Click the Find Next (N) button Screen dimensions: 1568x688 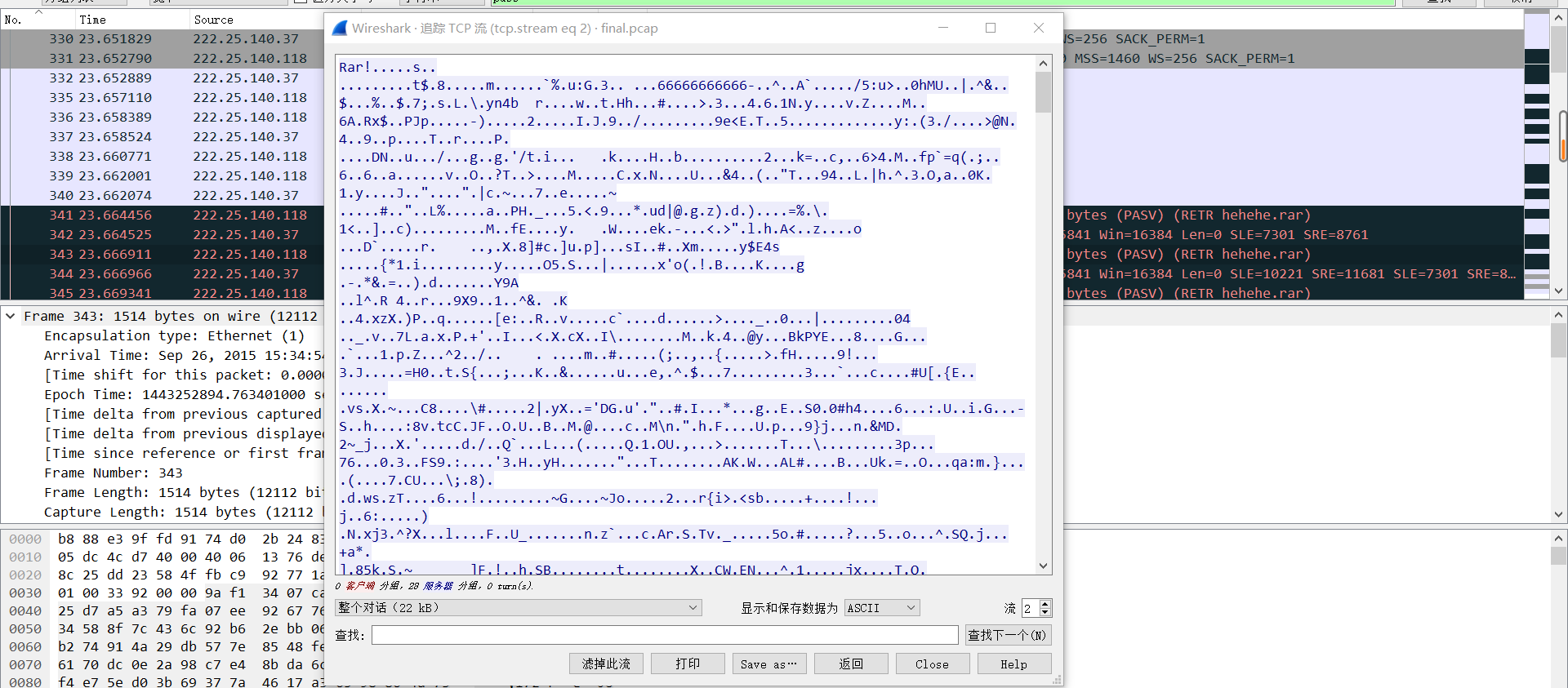pyautogui.click(x=1008, y=635)
